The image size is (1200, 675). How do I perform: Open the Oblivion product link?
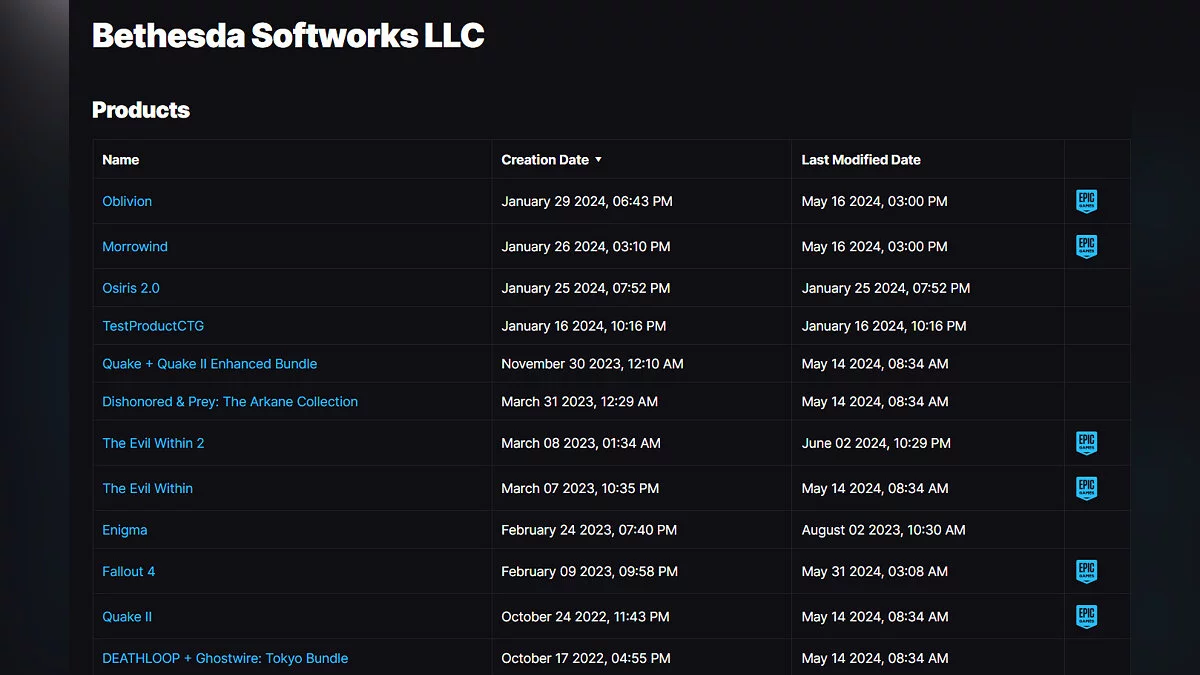click(x=127, y=201)
